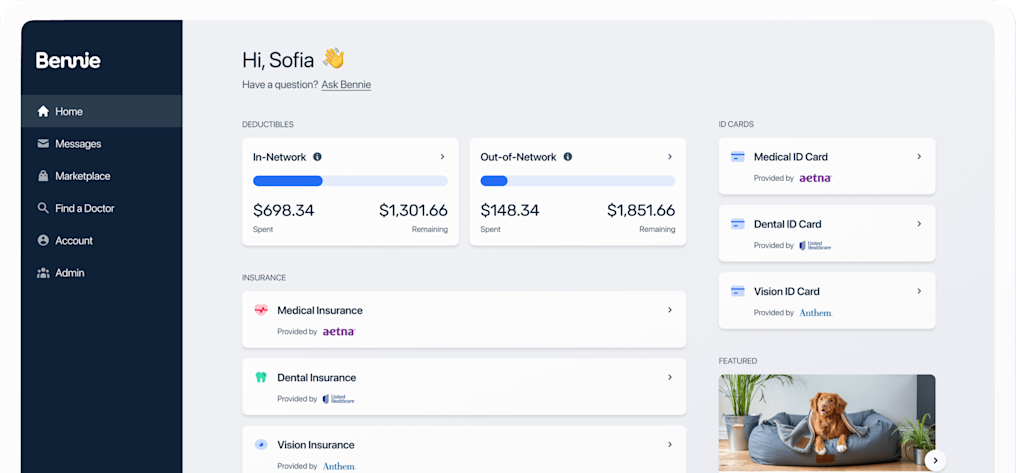Image resolution: width=1016 pixels, height=473 pixels.
Task: Click the In-Network deductible progress bar
Action: [x=350, y=181]
